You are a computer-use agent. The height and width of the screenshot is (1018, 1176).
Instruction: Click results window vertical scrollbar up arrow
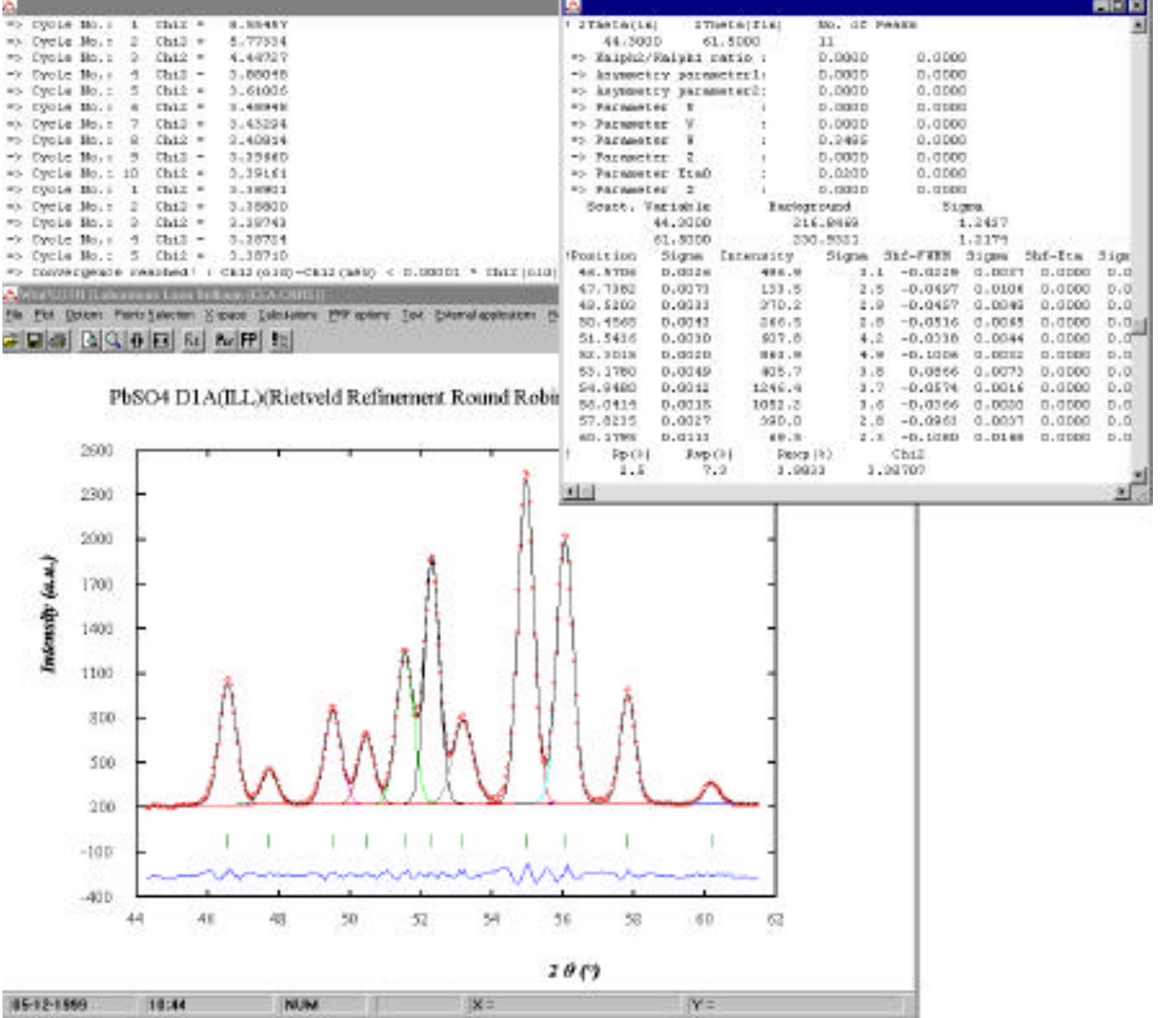tap(1139, 25)
